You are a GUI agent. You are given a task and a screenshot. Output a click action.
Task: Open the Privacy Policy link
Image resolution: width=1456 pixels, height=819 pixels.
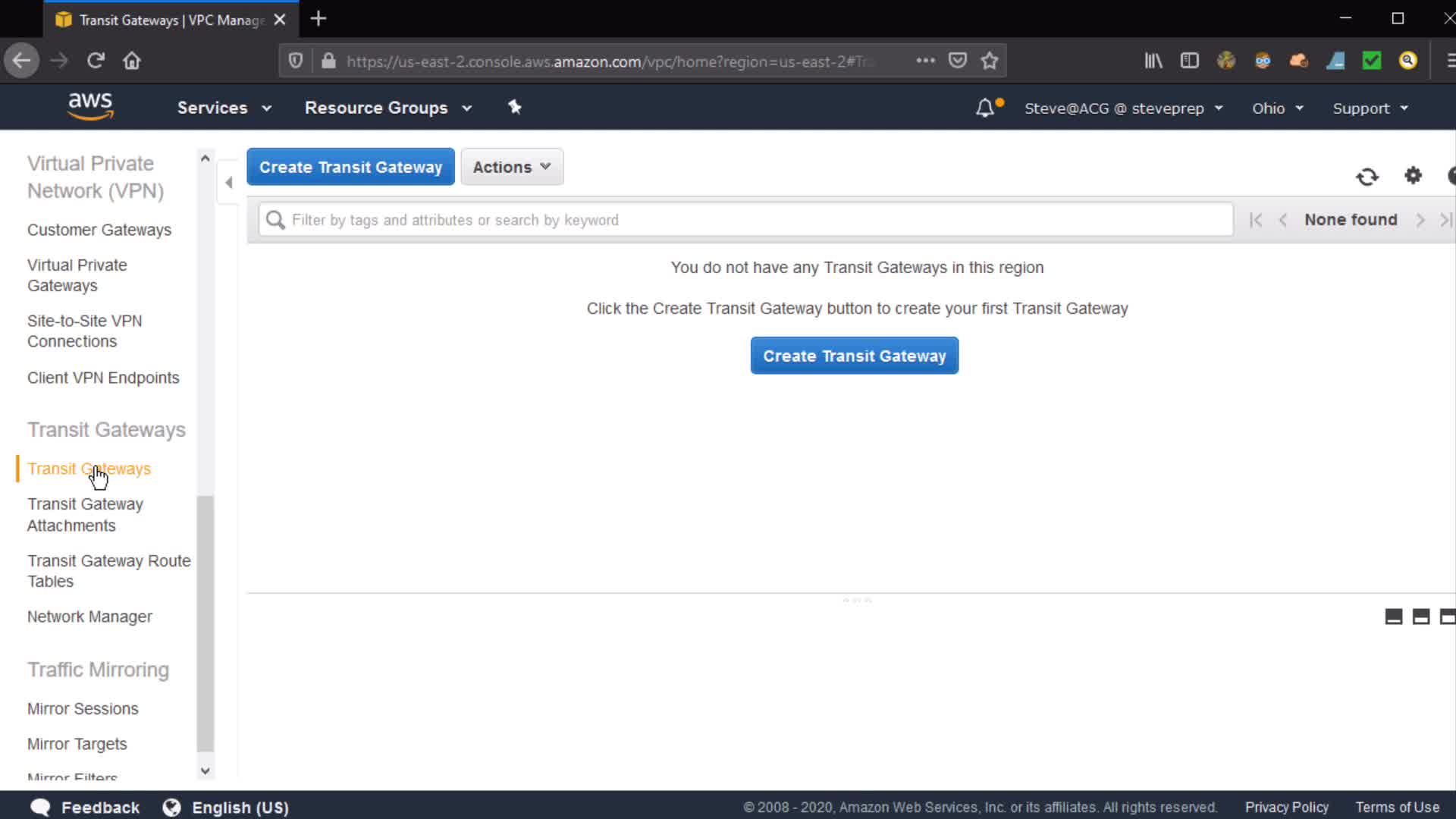click(x=1286, y=807)
